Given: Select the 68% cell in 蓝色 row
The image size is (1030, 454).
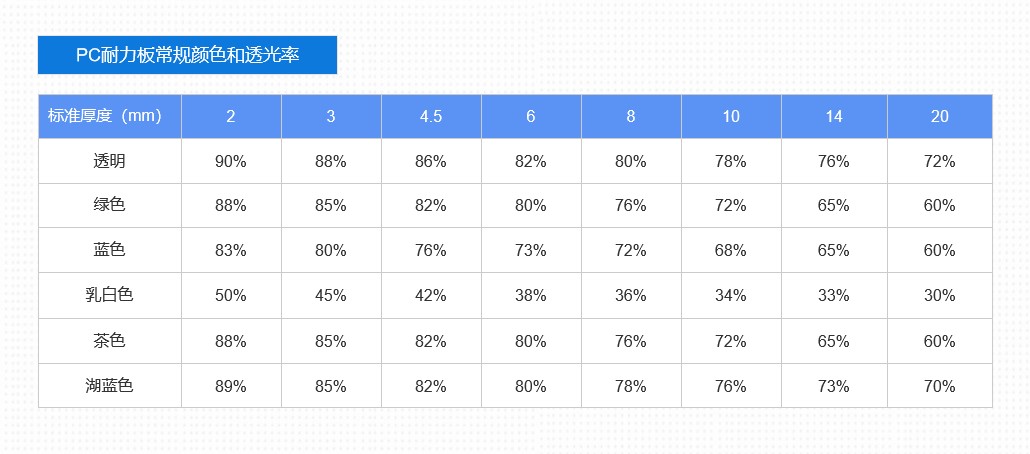Looking at the screenshot, I should (x=731, y=250).
